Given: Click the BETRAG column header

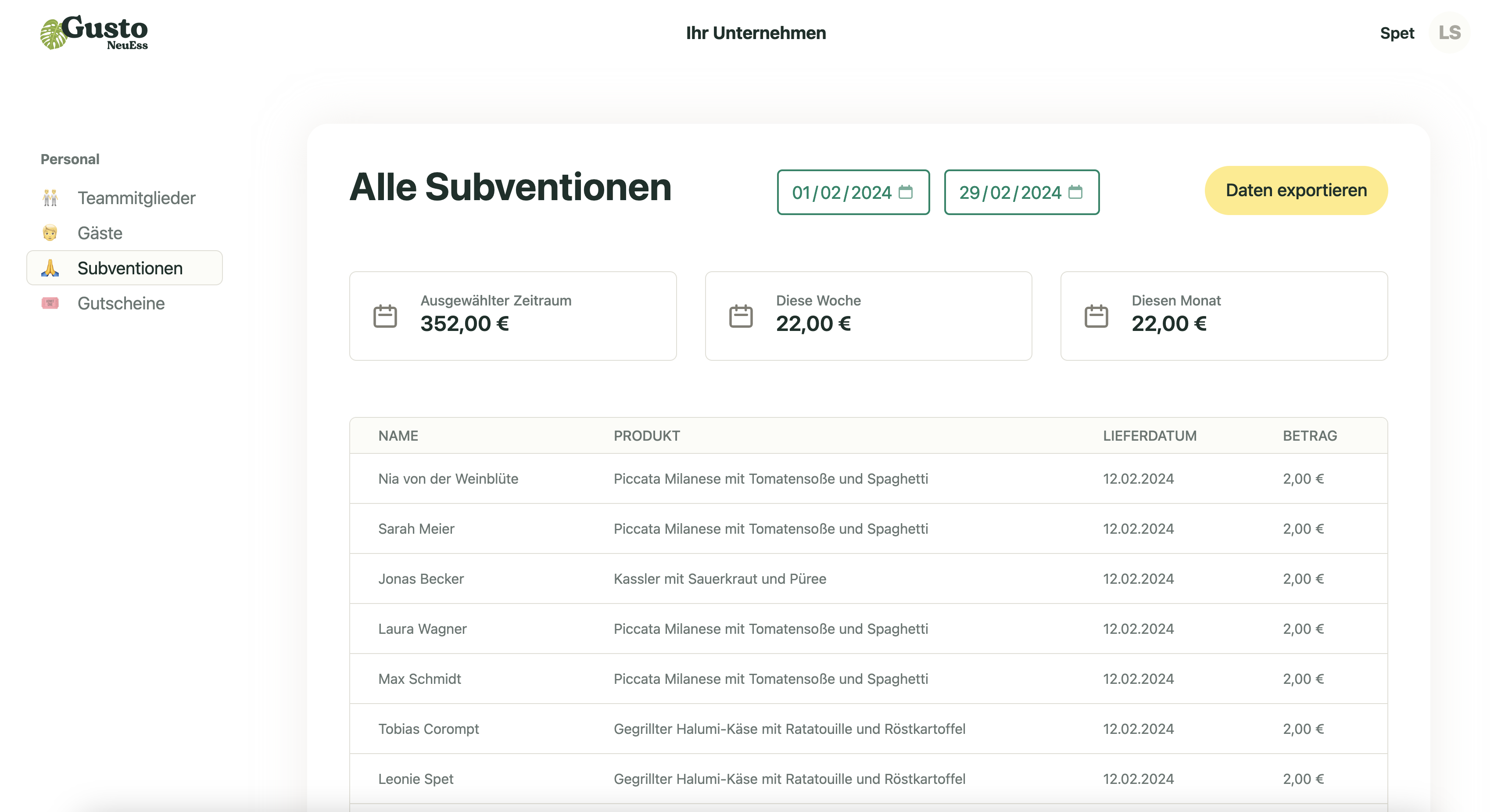Looking at the screenshot, I should [1309, 436].
